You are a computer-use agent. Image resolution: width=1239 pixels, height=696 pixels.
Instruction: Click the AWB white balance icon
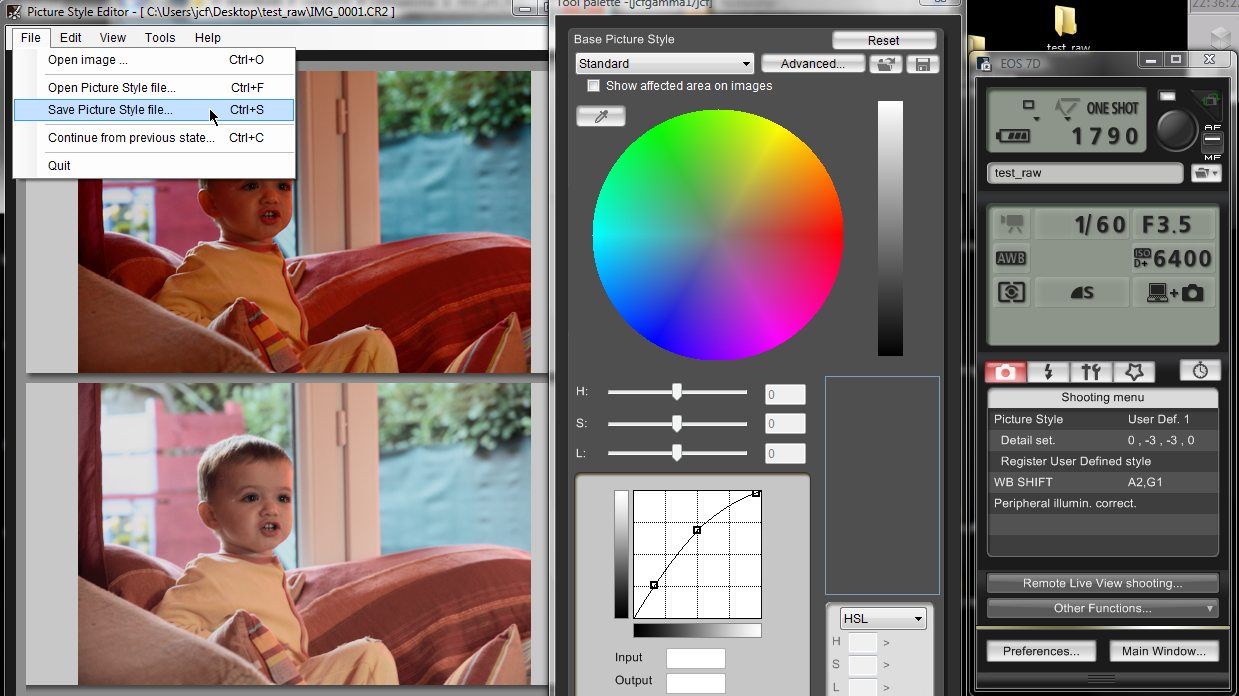(1012, 258)
